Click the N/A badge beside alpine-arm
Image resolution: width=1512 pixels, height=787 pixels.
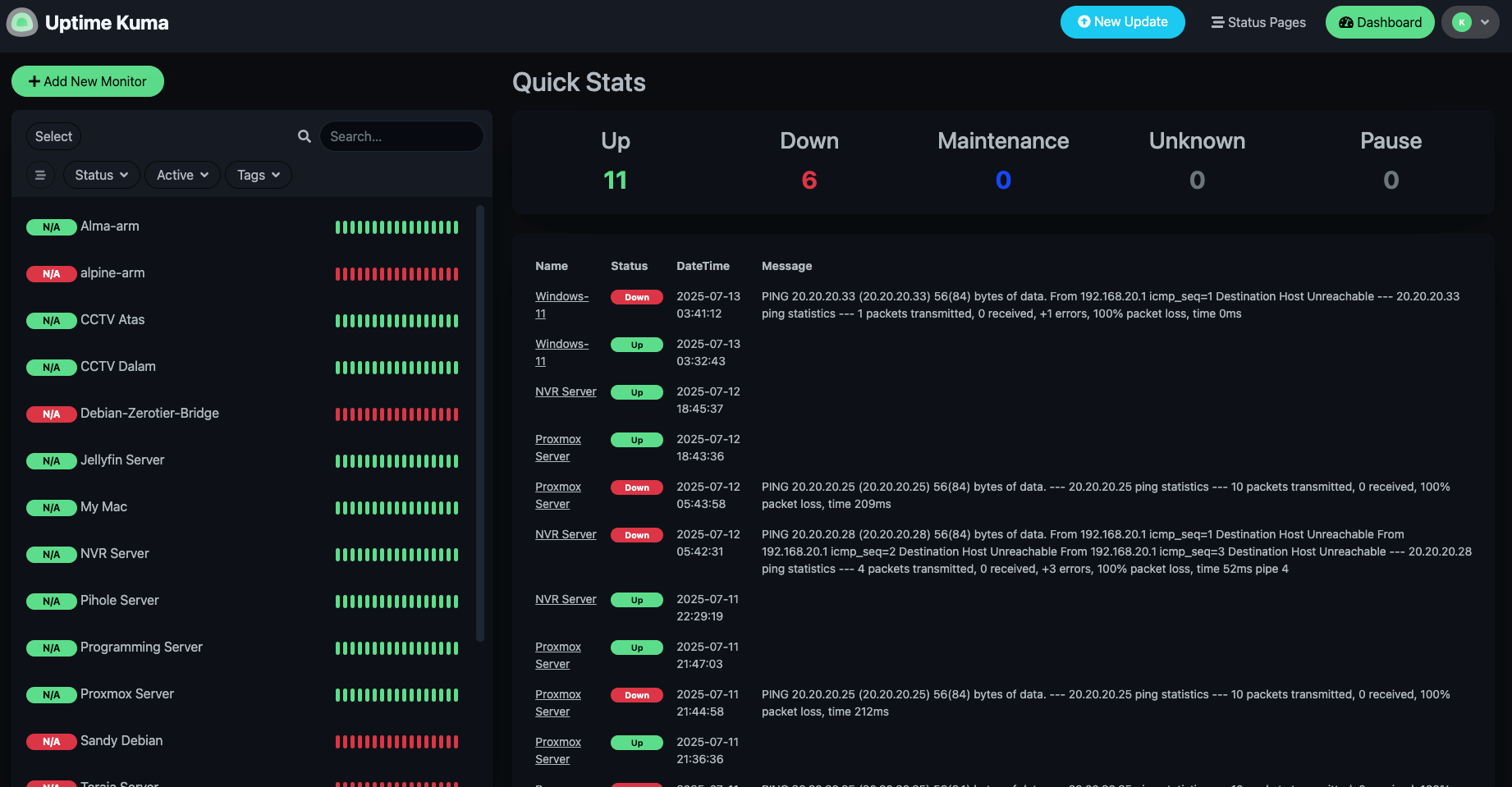[51, 274]
